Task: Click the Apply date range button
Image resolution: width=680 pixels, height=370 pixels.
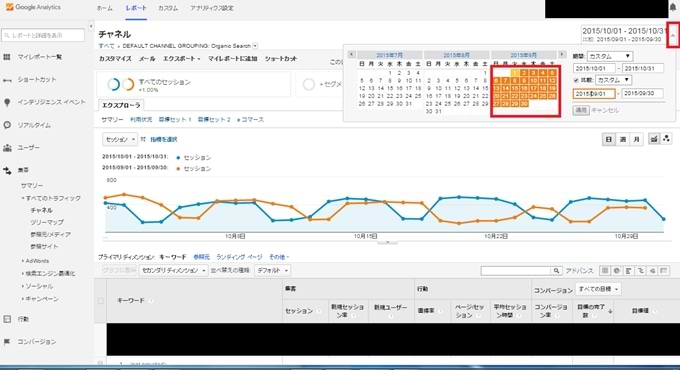Action: point(581,110)
